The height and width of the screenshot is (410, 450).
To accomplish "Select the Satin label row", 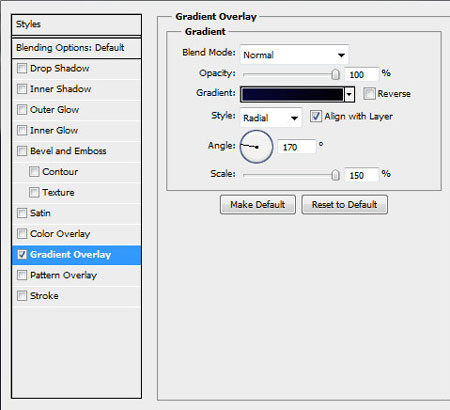I will point(40,213).
